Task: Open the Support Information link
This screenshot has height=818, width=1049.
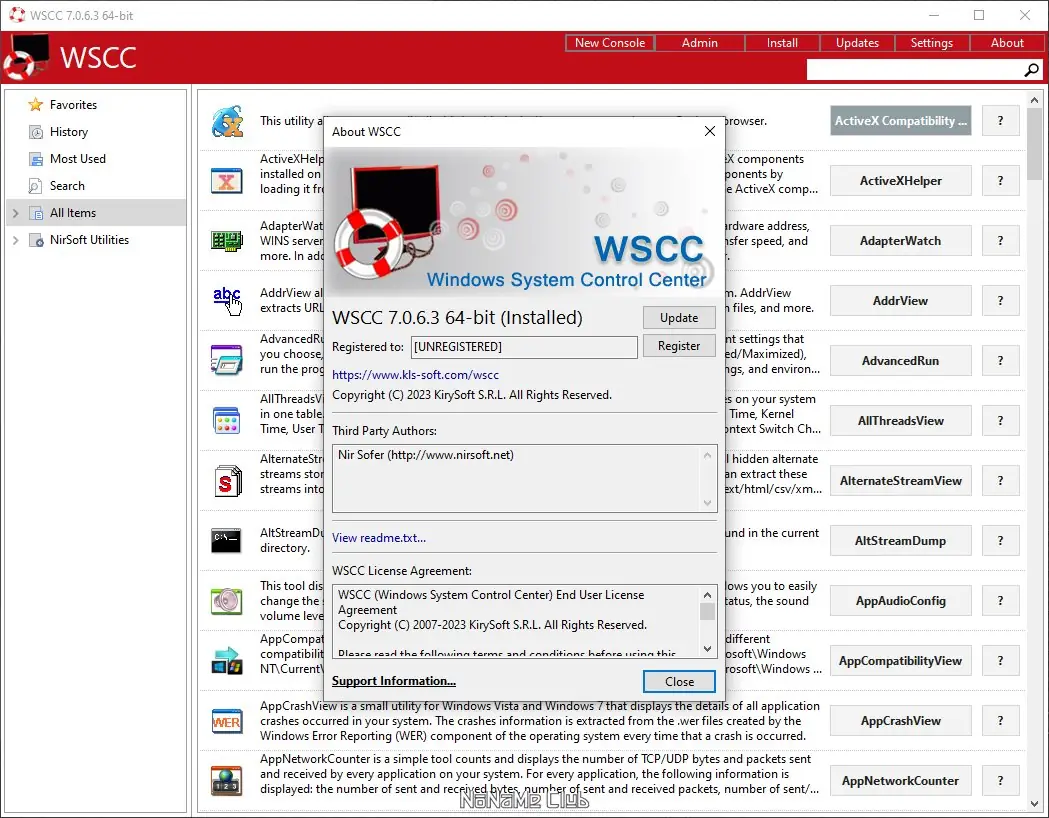Action: 394,681
